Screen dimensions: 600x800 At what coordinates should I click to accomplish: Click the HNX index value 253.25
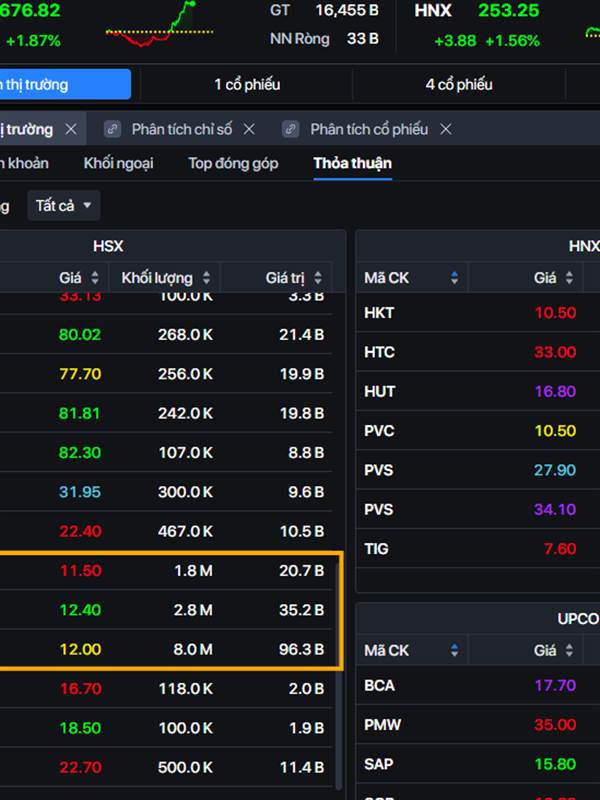[507, 12]
